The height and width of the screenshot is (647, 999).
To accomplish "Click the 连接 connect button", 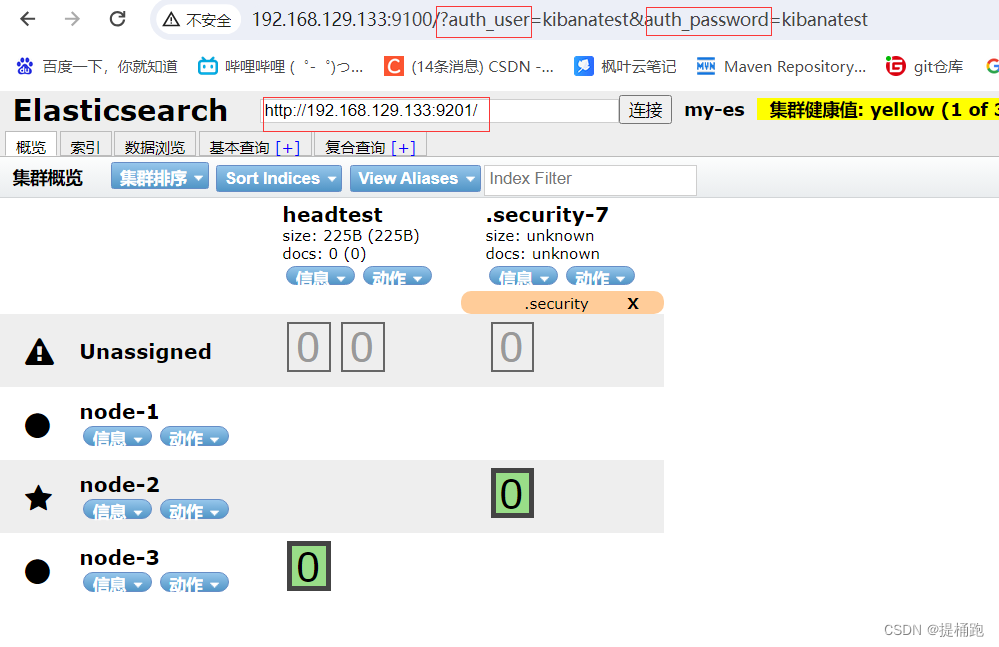I will coord(645,110).
